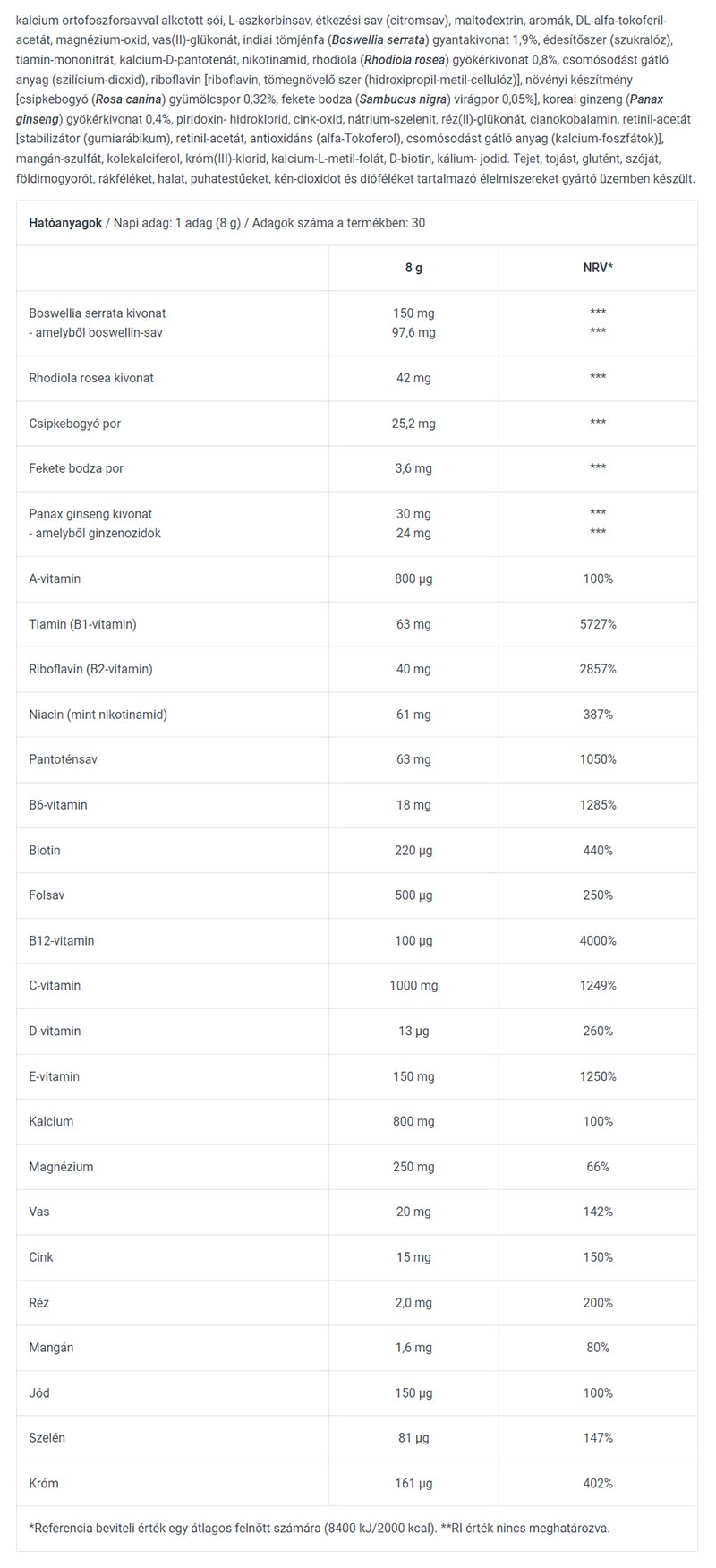716x1568 pixels.
Task: Select the Csipkebogyó por label
Action: [x=74, y=423]
